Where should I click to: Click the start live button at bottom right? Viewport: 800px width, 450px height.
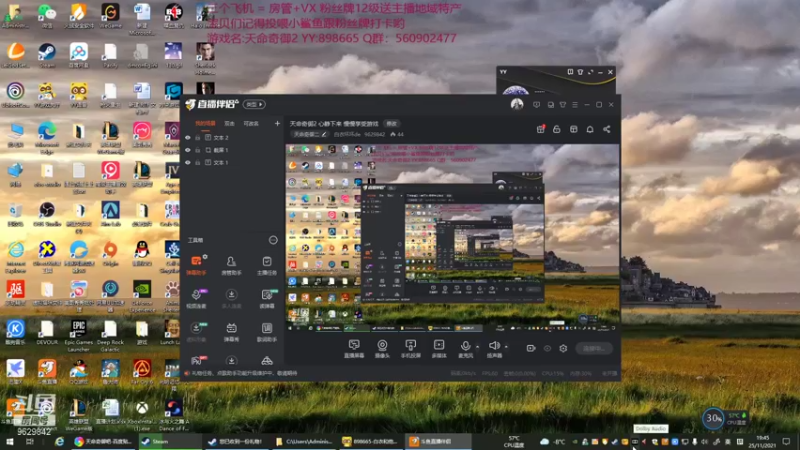594,348
